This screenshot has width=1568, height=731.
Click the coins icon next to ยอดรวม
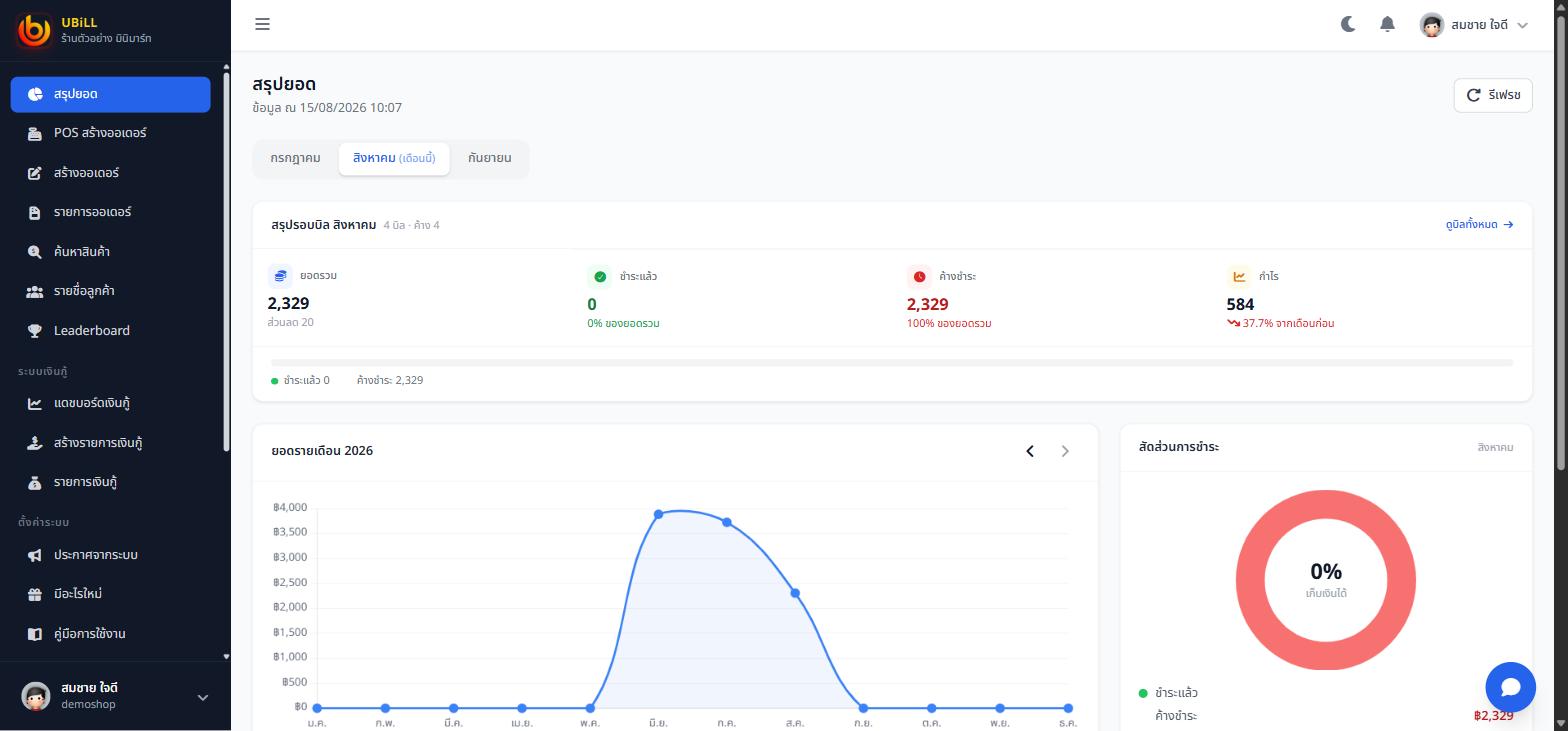click(280, 276)
